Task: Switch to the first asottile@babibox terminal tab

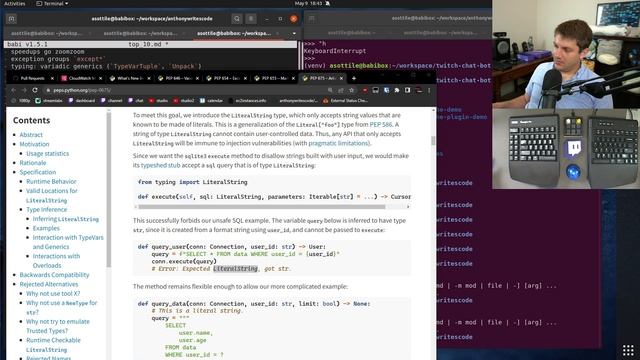Action: tap(46, 33)
